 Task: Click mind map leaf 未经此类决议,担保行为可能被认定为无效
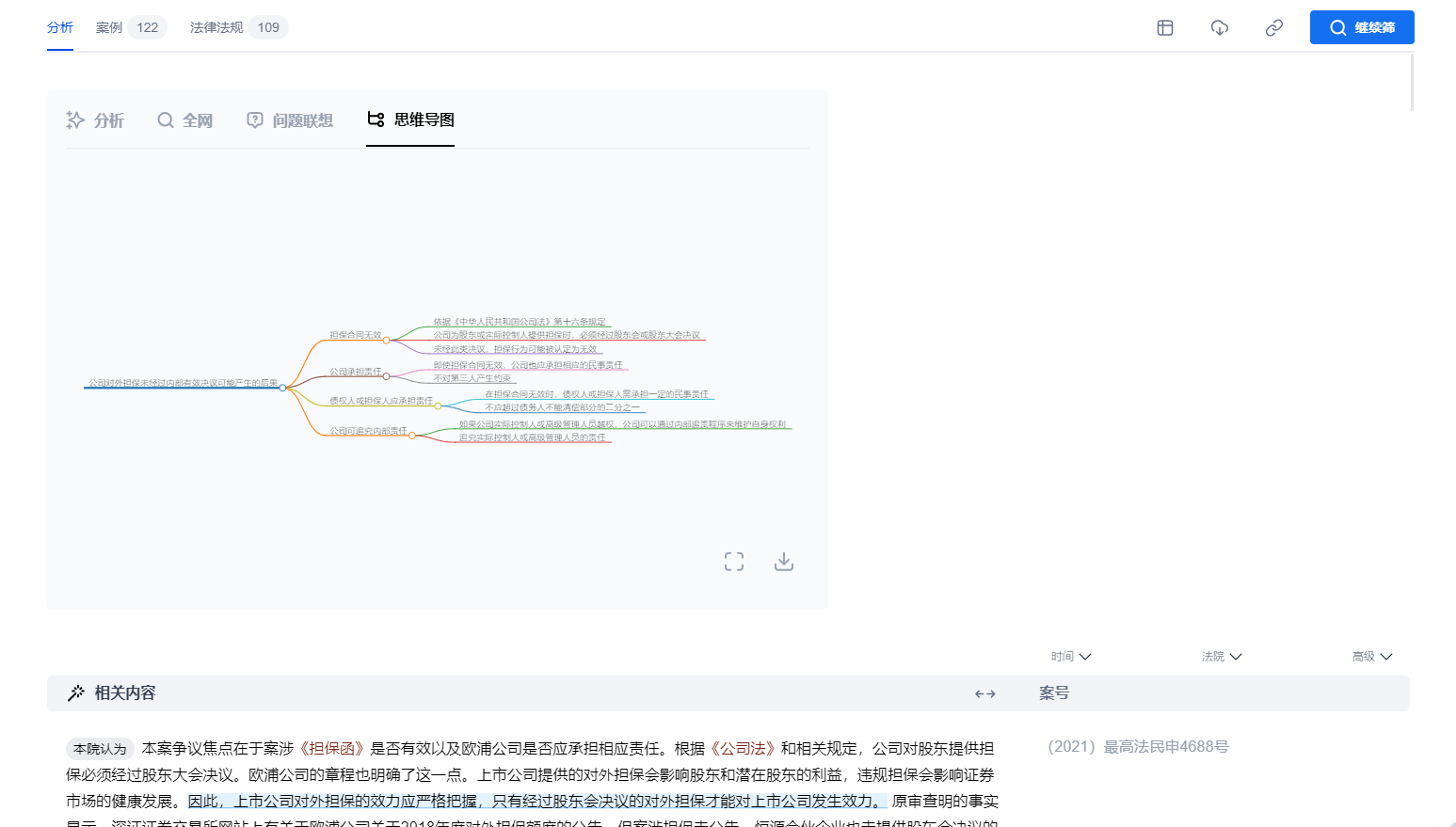(x=516, y=349)
